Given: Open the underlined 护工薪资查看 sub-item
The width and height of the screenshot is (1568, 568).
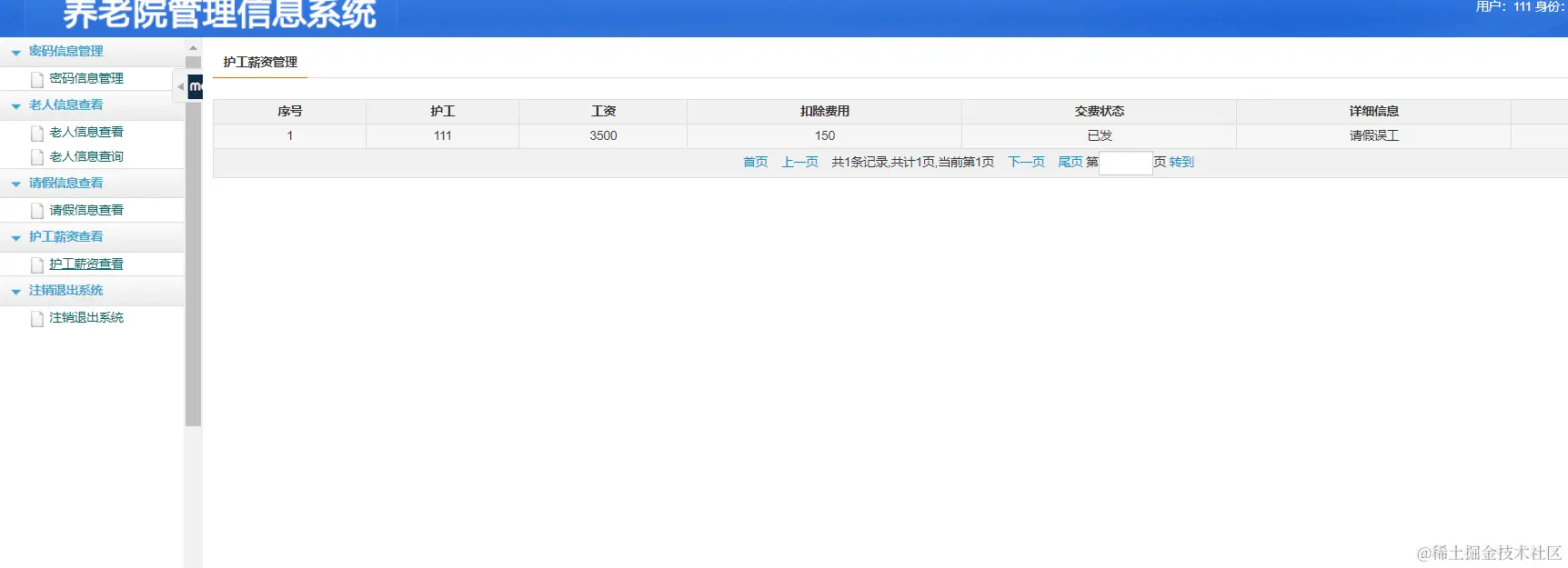Looking at the screenshot, I should click(x=86, y=264).
